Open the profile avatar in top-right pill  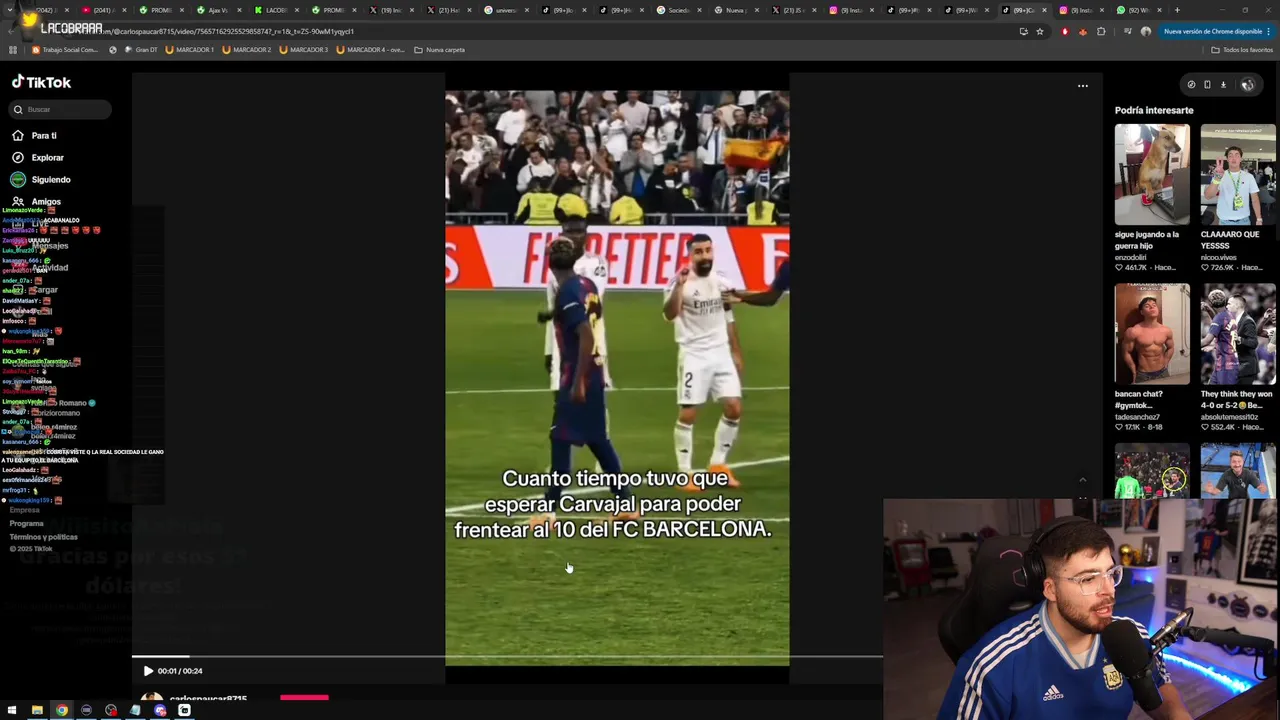point(1247,85)
